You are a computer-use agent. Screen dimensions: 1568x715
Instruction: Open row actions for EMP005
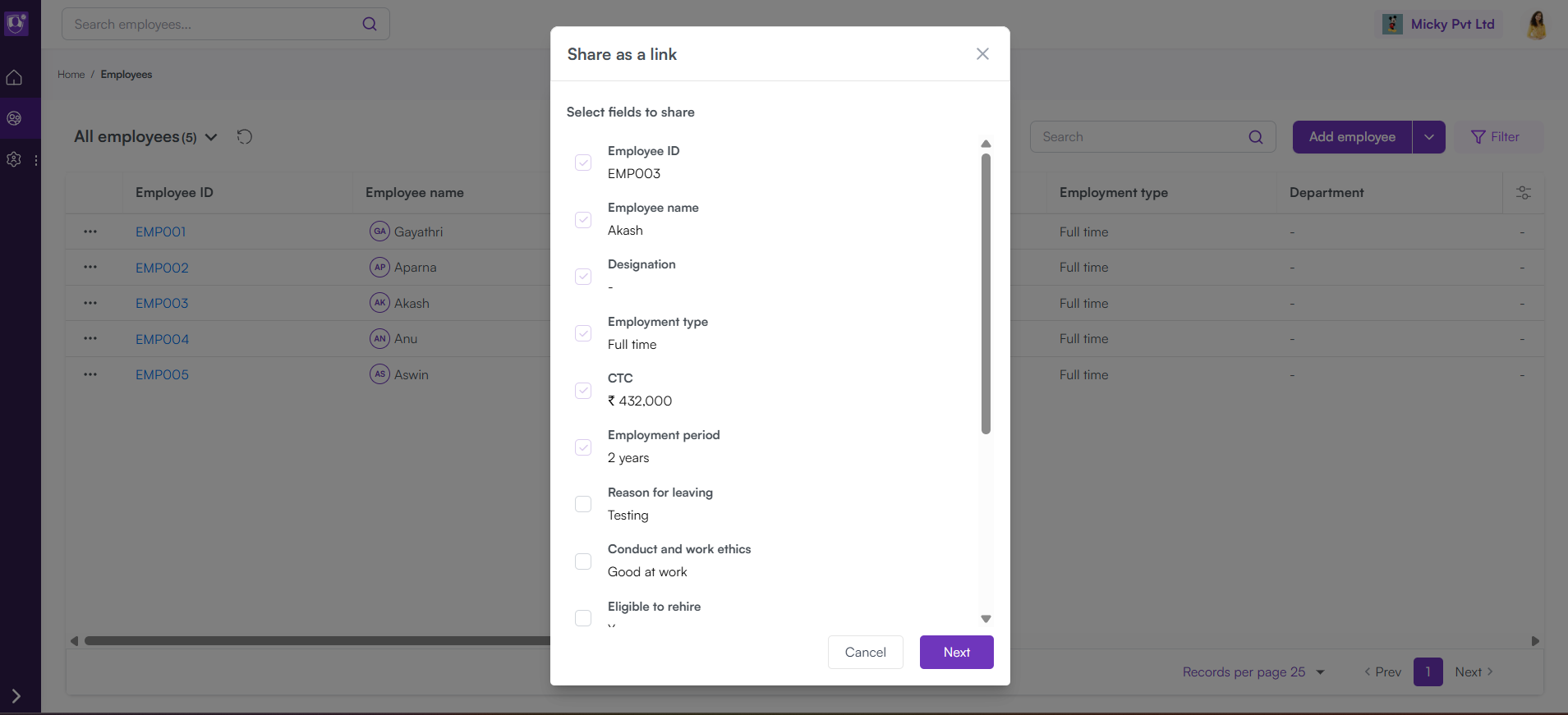(90, 375)
